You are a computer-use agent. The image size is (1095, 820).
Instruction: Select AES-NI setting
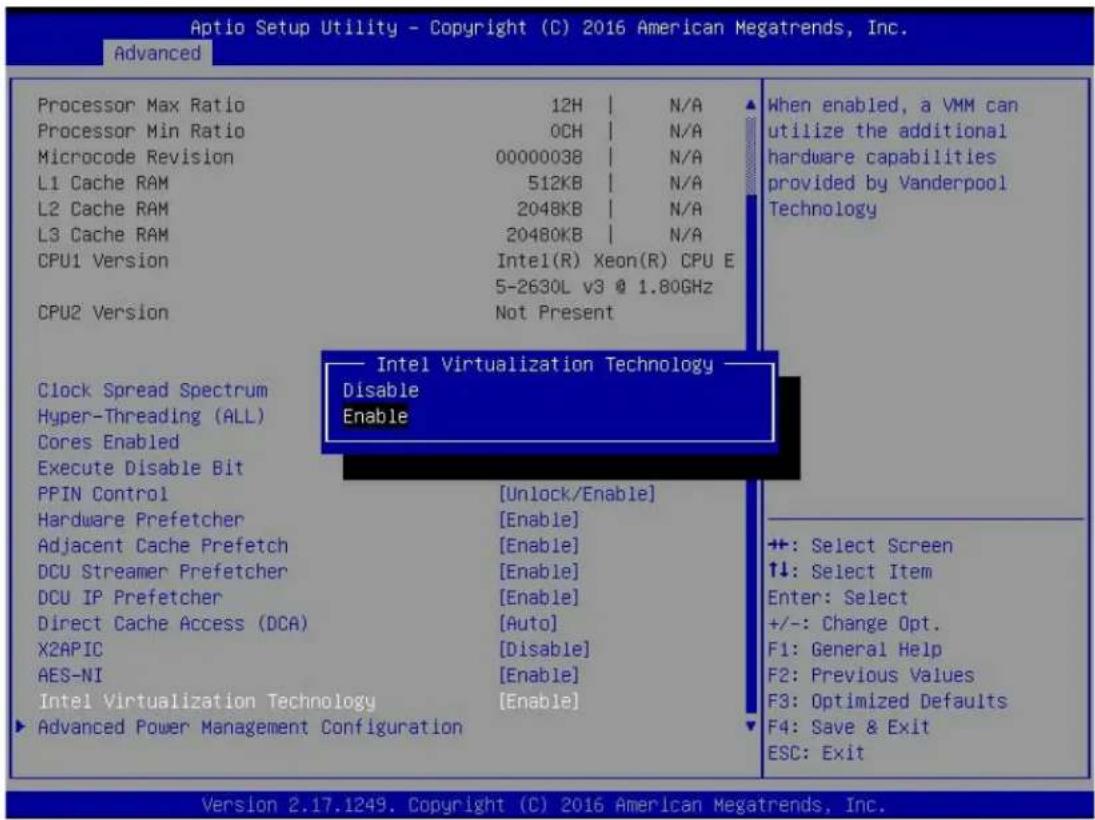(70, 675)
